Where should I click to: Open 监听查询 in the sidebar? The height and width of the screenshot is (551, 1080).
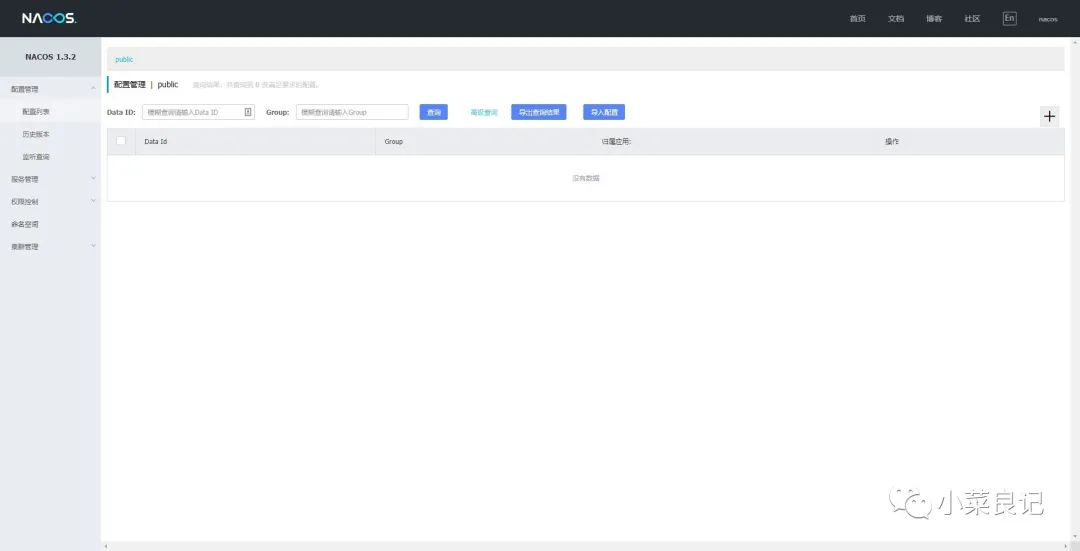click(36, 157)
